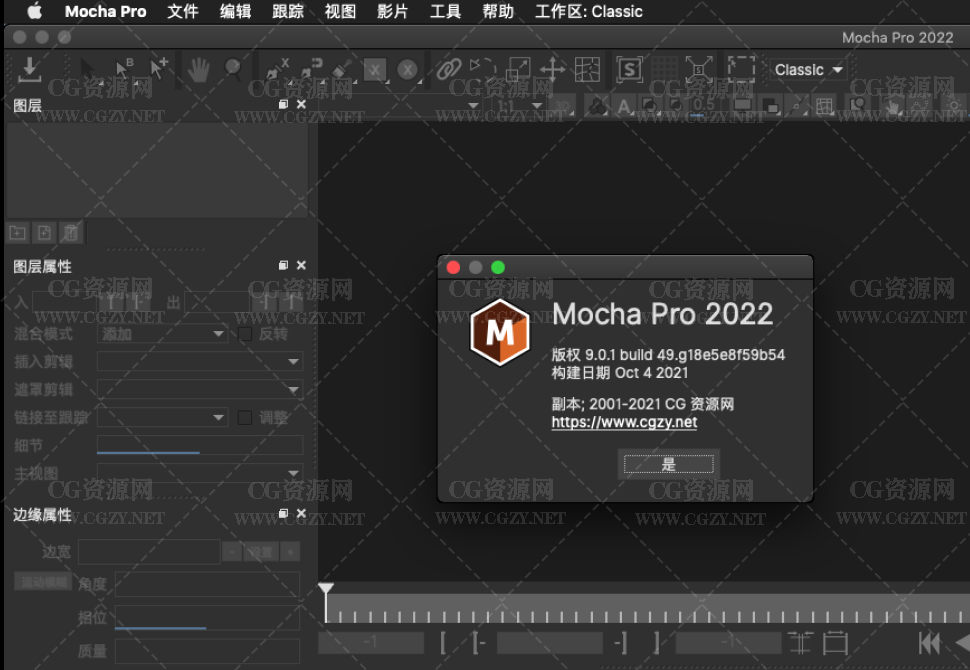The width and height of the screenshot is (970, 670).
Task: Click the timeline playhead marker
Action: (326, 590)
